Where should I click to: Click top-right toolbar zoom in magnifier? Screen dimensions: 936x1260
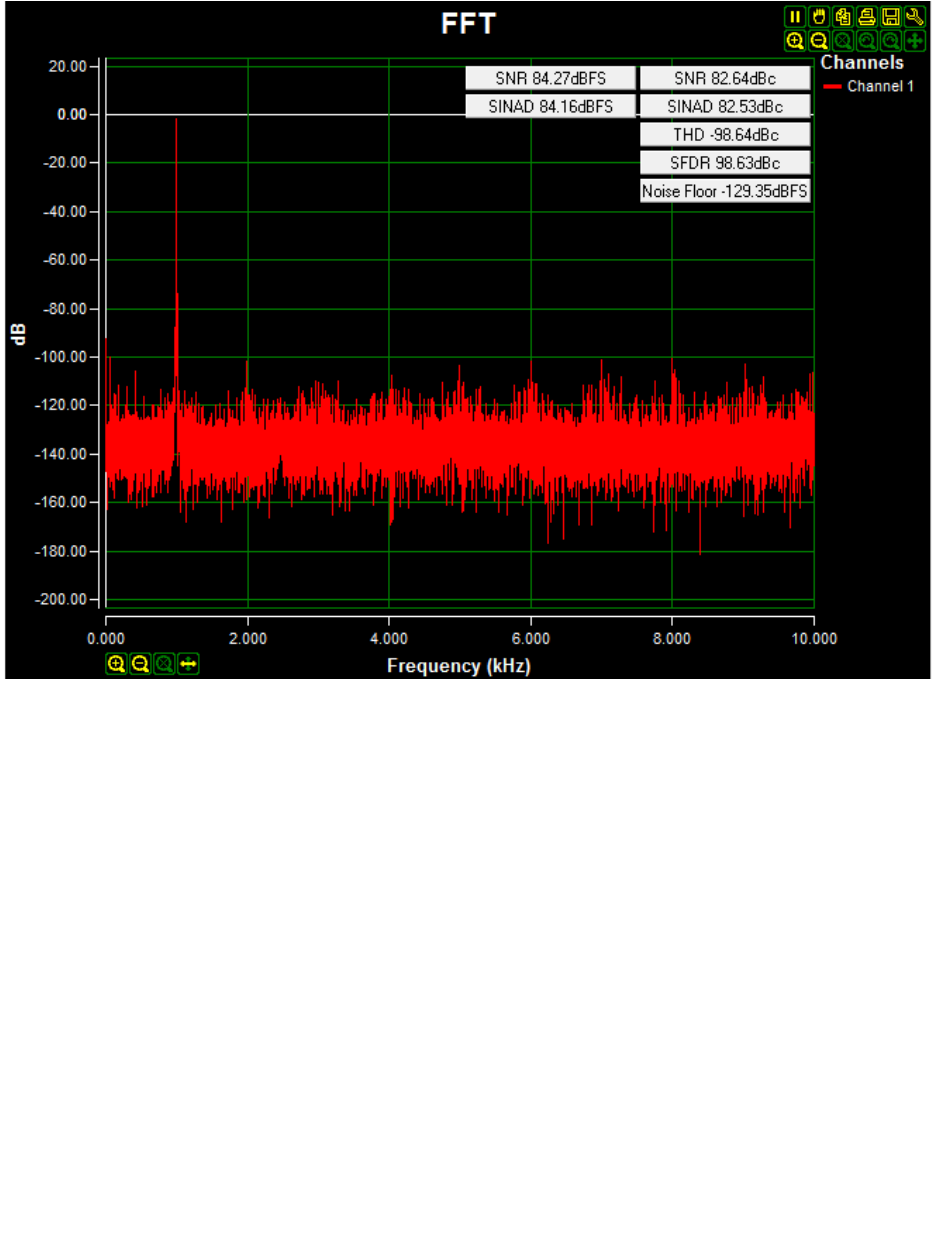[795, 41]
